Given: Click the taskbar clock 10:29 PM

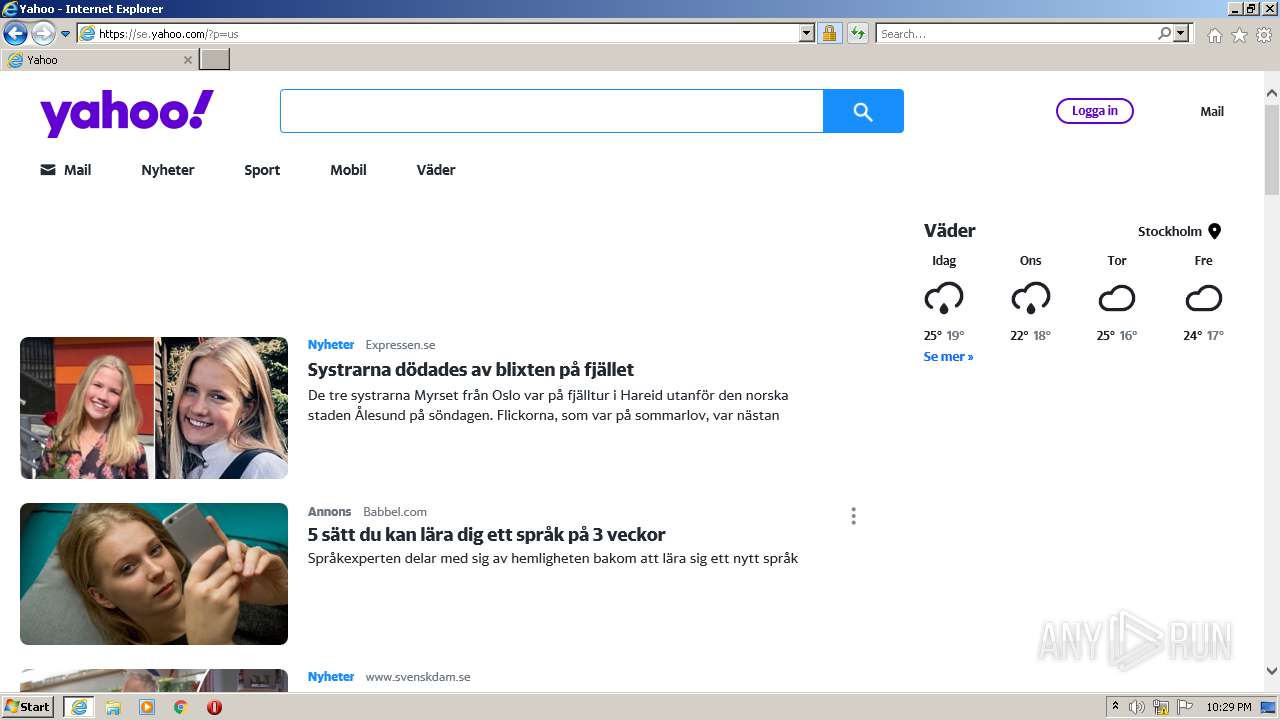Looking at the screenshot, I should click(1229, 707).
